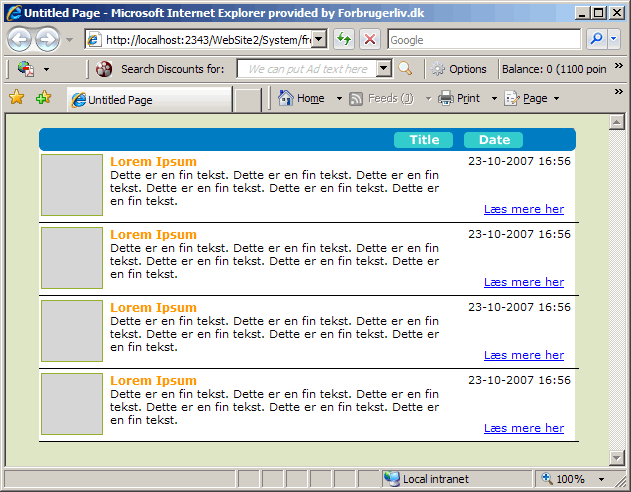This screenshot has height=492, width=631.
Task: Open the Search Discounts text dropdown arrow
Action: coord(384,69)
